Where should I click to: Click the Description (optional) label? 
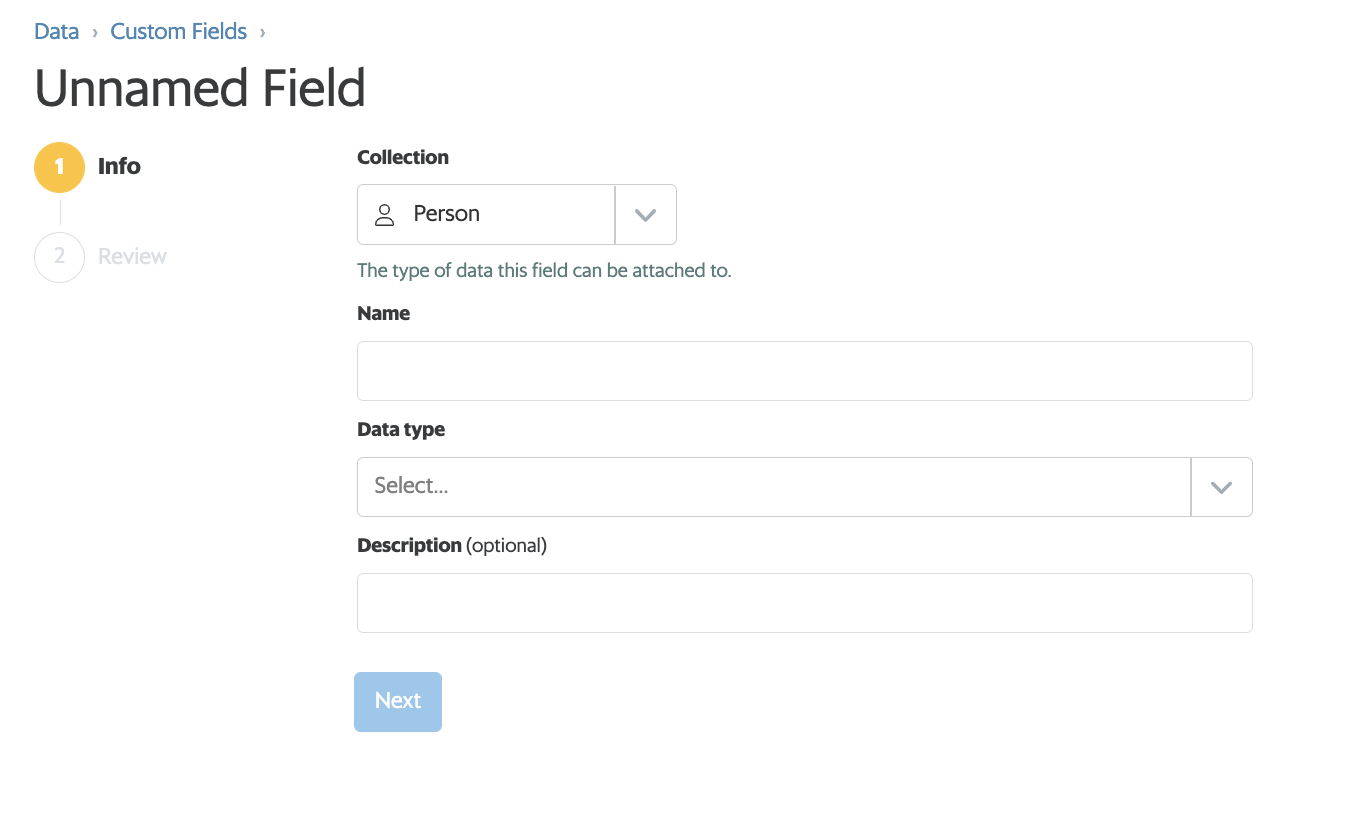click(x=452, y=545)
